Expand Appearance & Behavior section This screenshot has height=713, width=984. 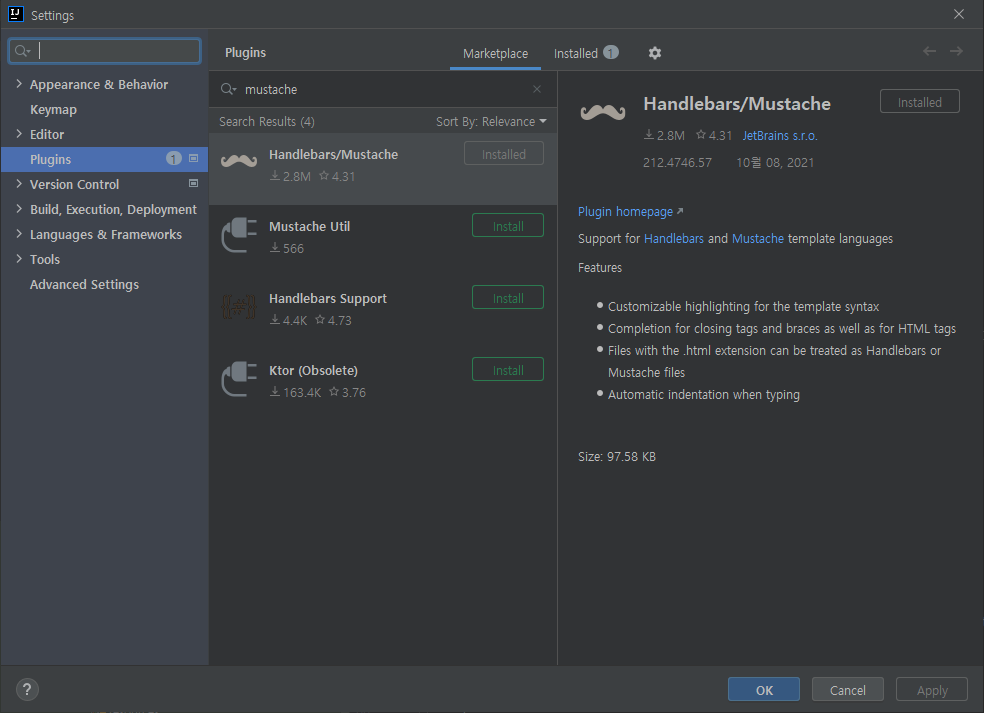click(19, 83)
